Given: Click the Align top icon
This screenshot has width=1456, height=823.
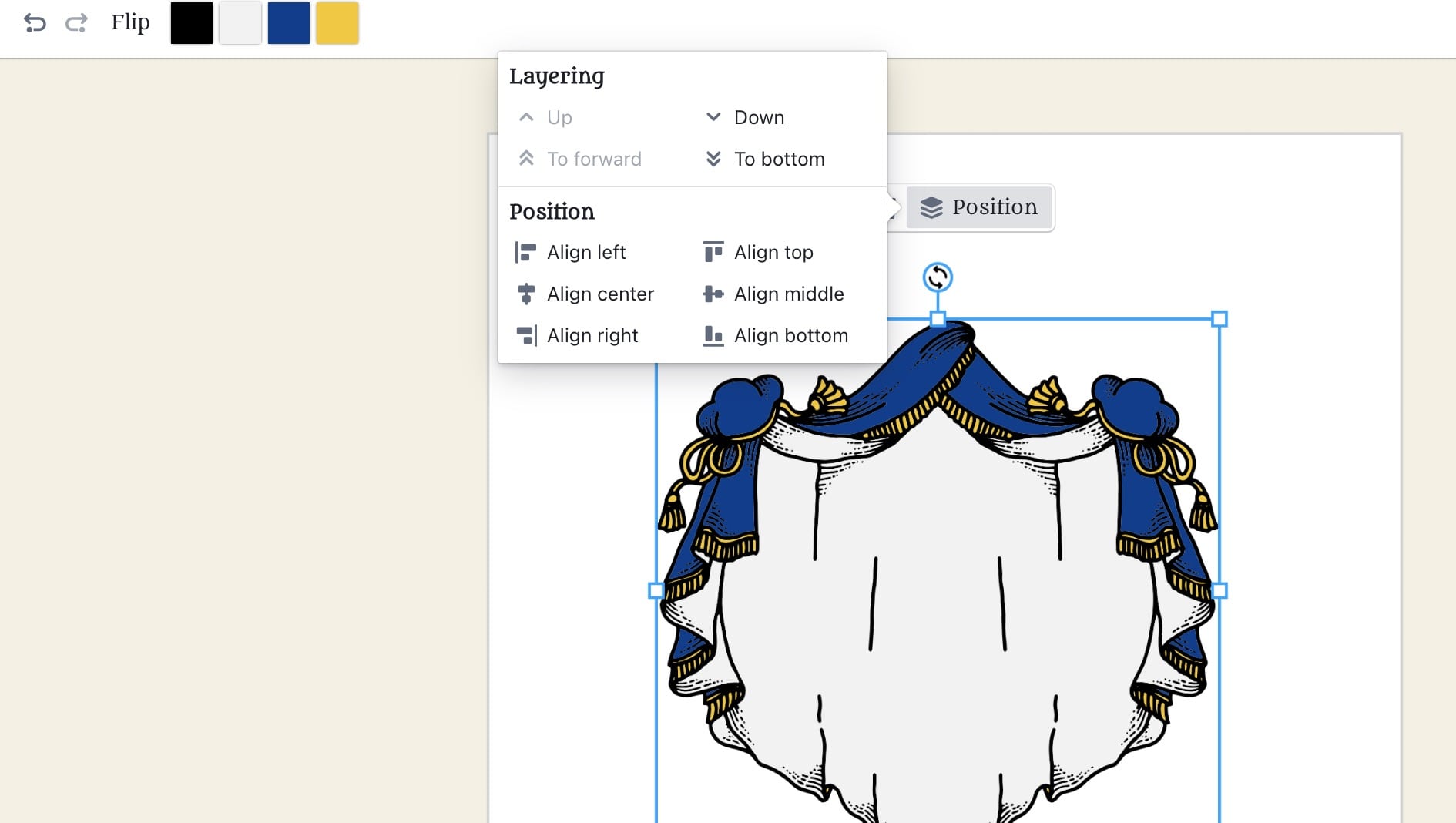Looking at the screenshot, I should [x=713, y=252].
